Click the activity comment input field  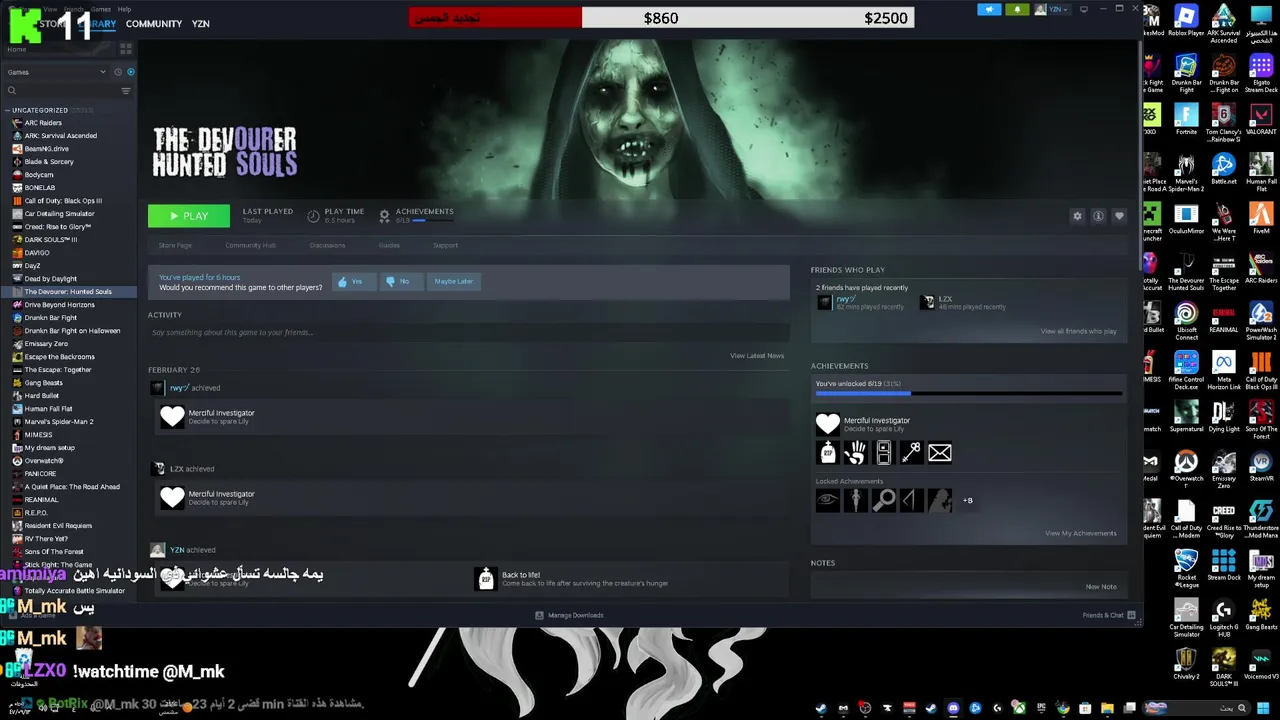468,333
